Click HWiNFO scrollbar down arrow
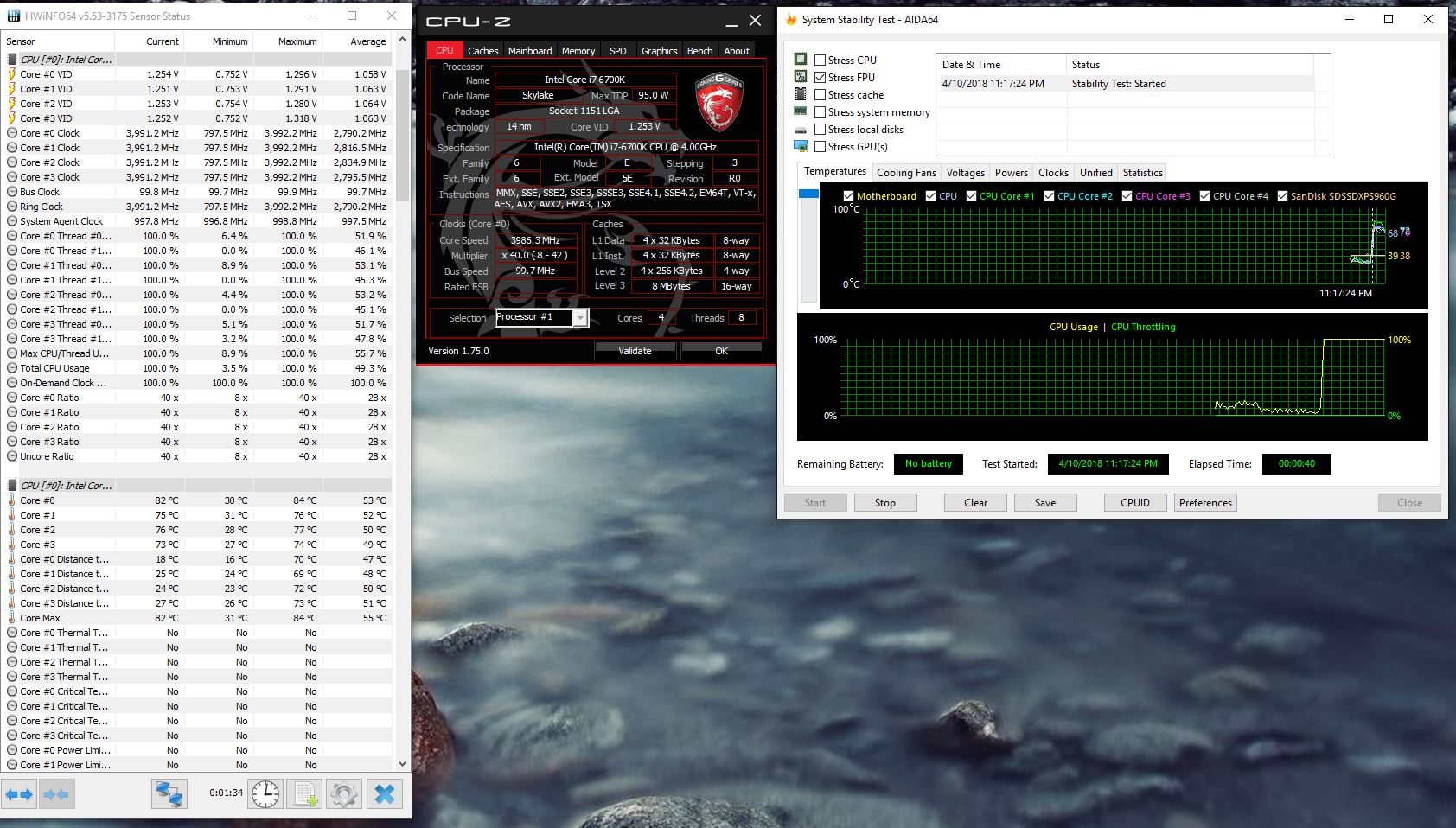 [x=402, y=764]
